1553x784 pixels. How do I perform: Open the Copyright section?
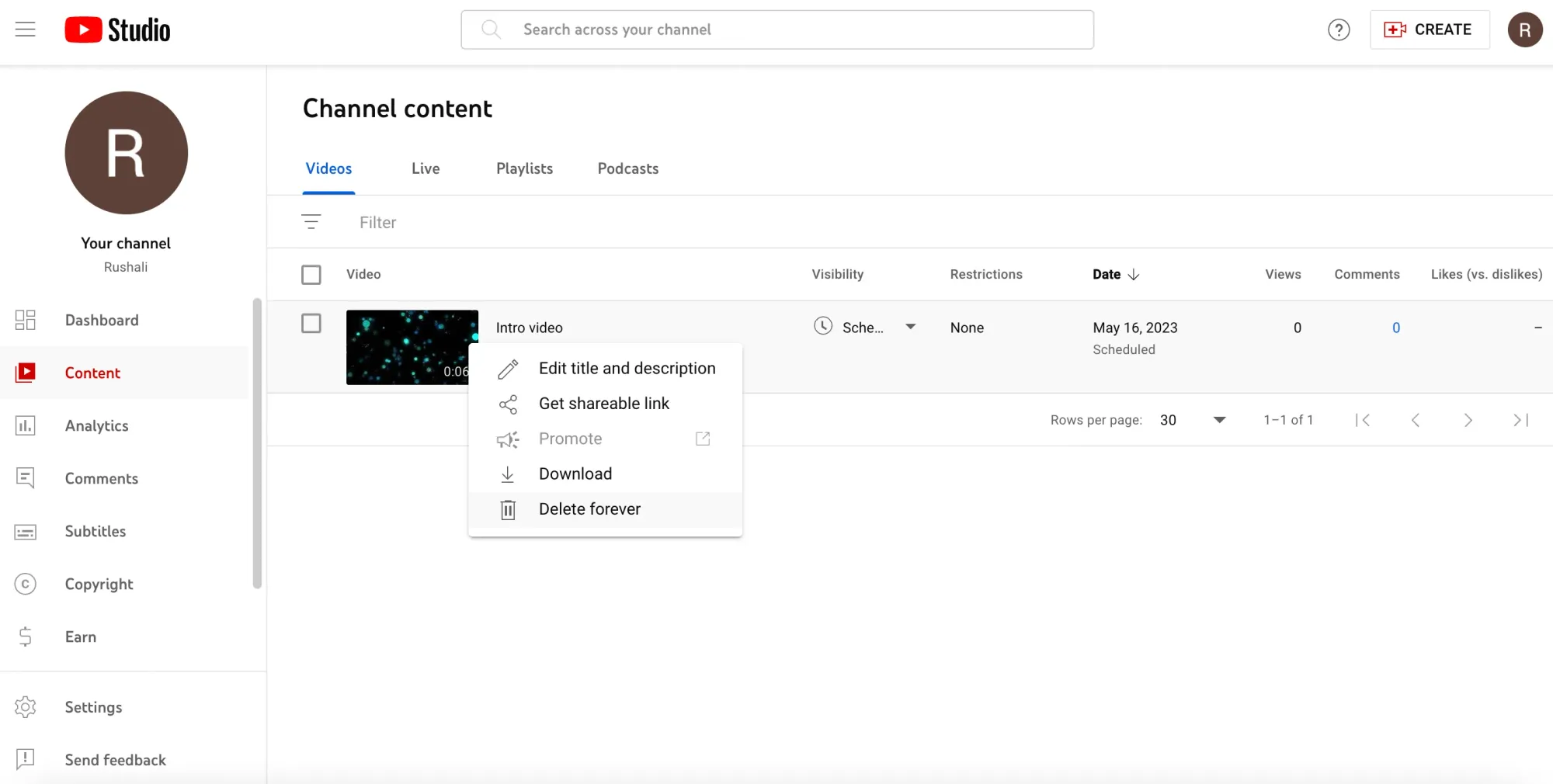(99, 584)
